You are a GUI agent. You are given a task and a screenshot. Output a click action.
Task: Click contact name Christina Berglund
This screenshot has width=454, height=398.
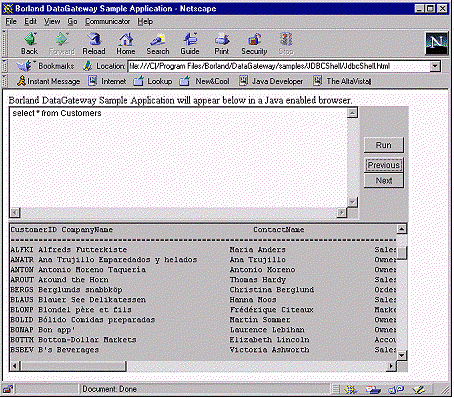pos(272,290)
